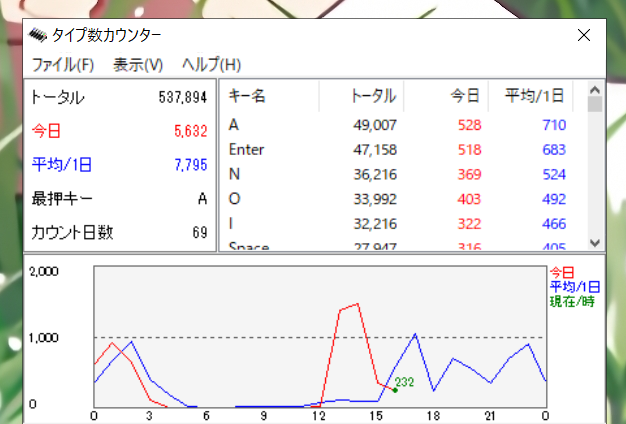Click daily average 683 for Enter
The width and height of the screenshot is (626, 424).
pyautogui.click(x=554, y=150)
